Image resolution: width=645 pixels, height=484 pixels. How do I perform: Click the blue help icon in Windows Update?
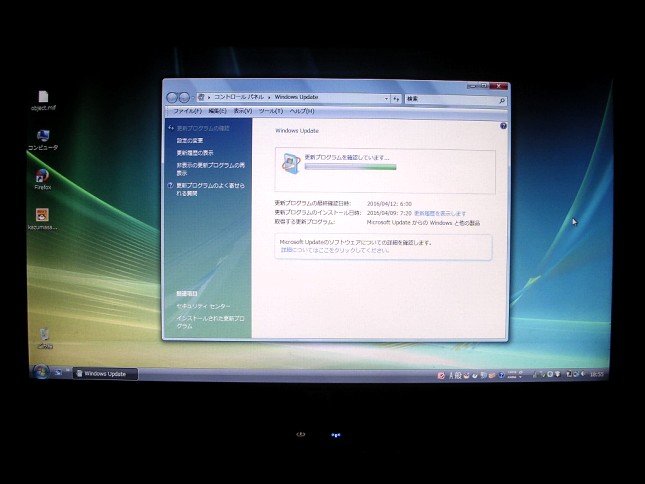coord(503,126)
